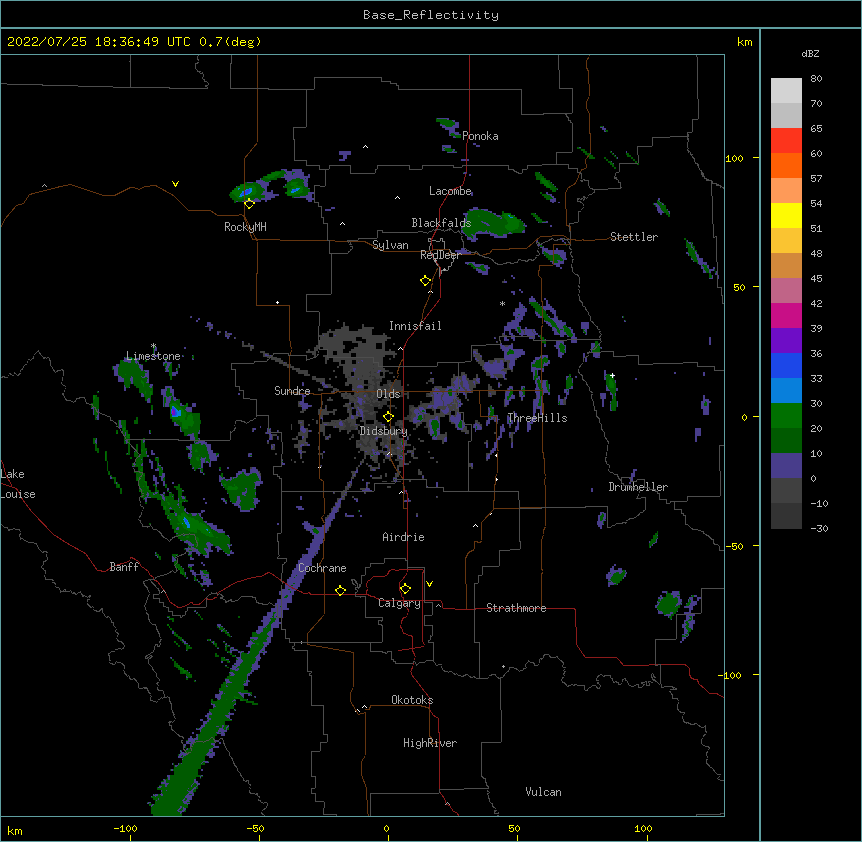
Task: Select the yellow diamond marker above Didsbury
Action: click(388, 417)
